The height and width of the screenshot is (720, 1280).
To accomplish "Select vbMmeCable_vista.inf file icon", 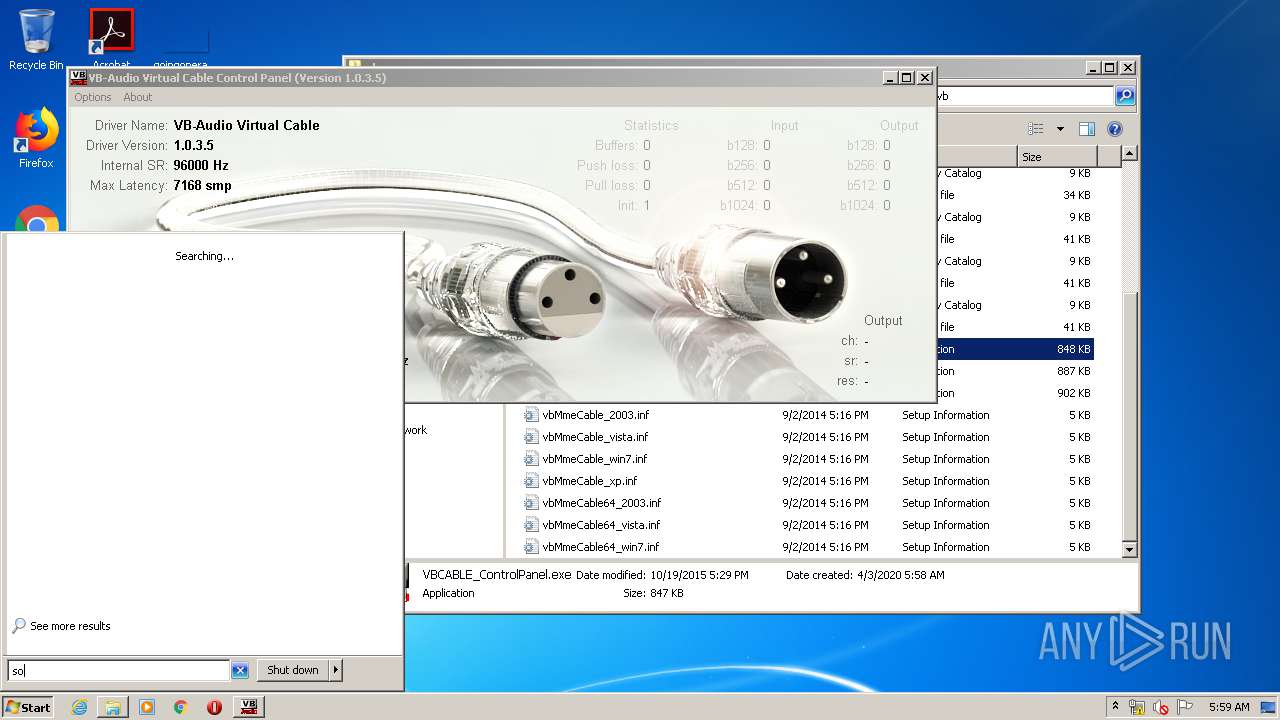I will point(532,437).
